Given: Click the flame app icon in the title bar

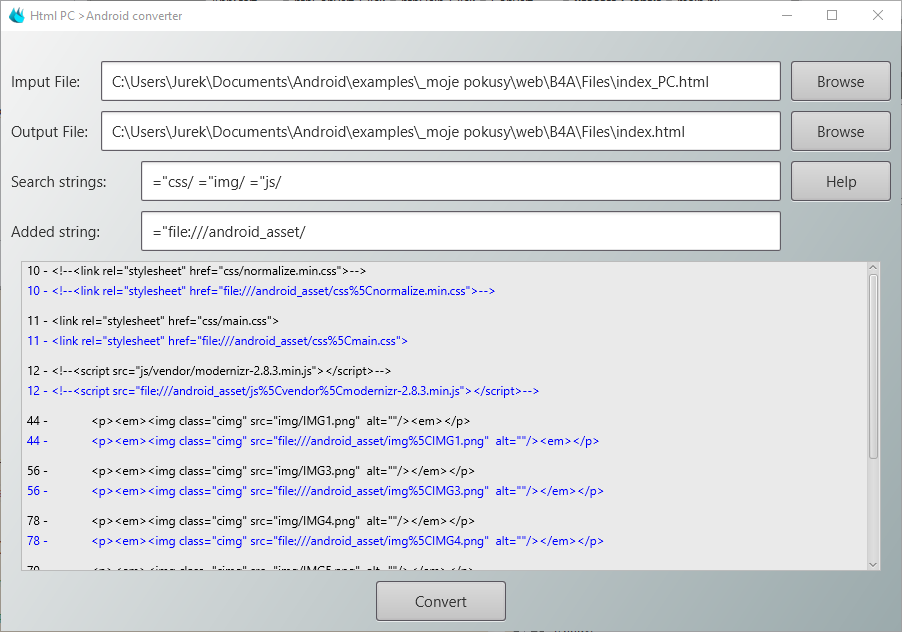Looking at the screenshot, I should coord(15,15).
